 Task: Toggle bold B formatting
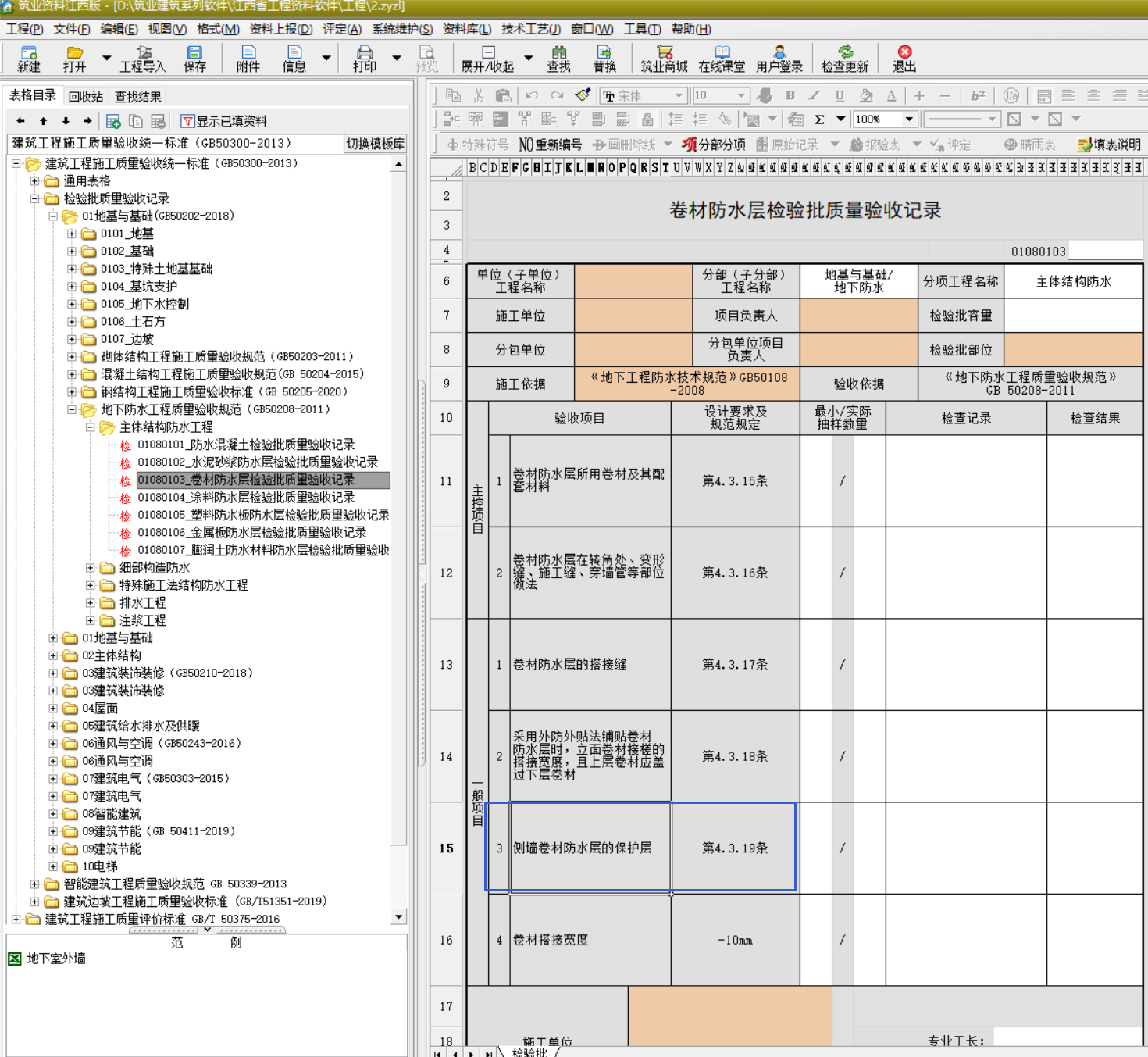pyautogui.click(x=790, y=95)
